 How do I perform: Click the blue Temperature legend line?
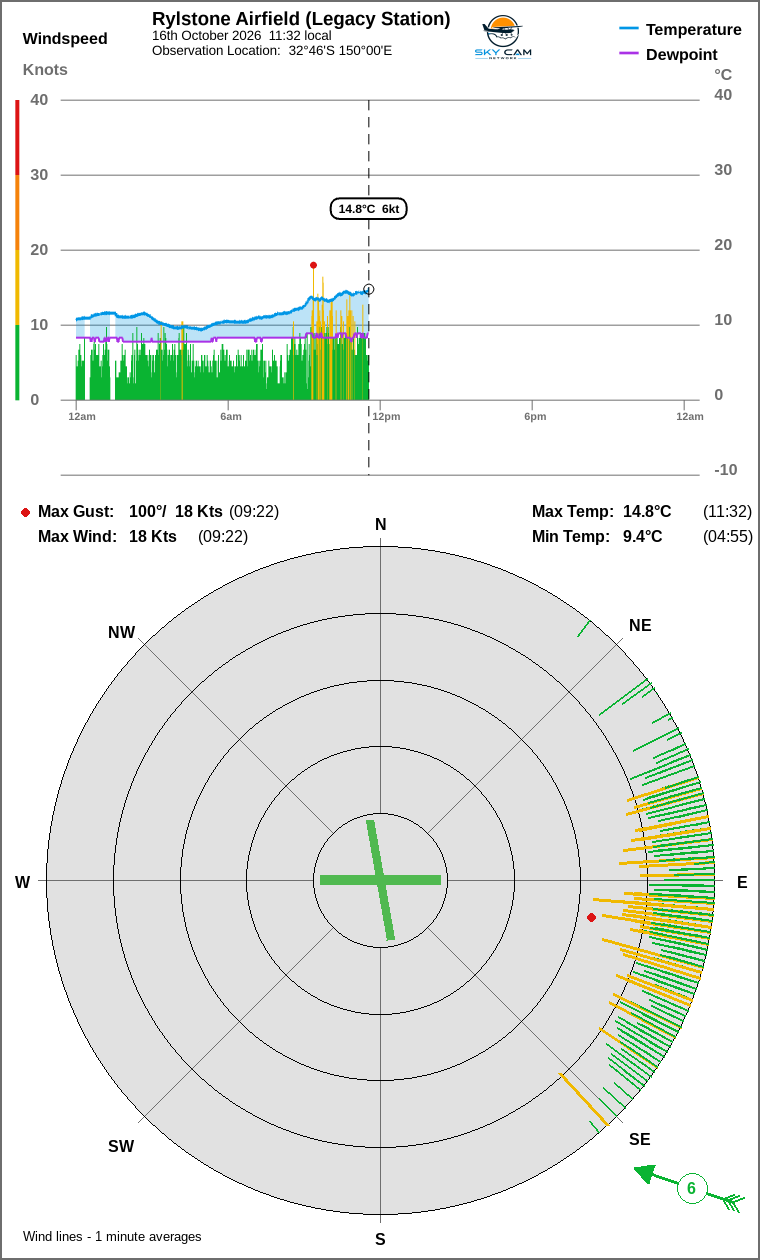click(629, 29)
